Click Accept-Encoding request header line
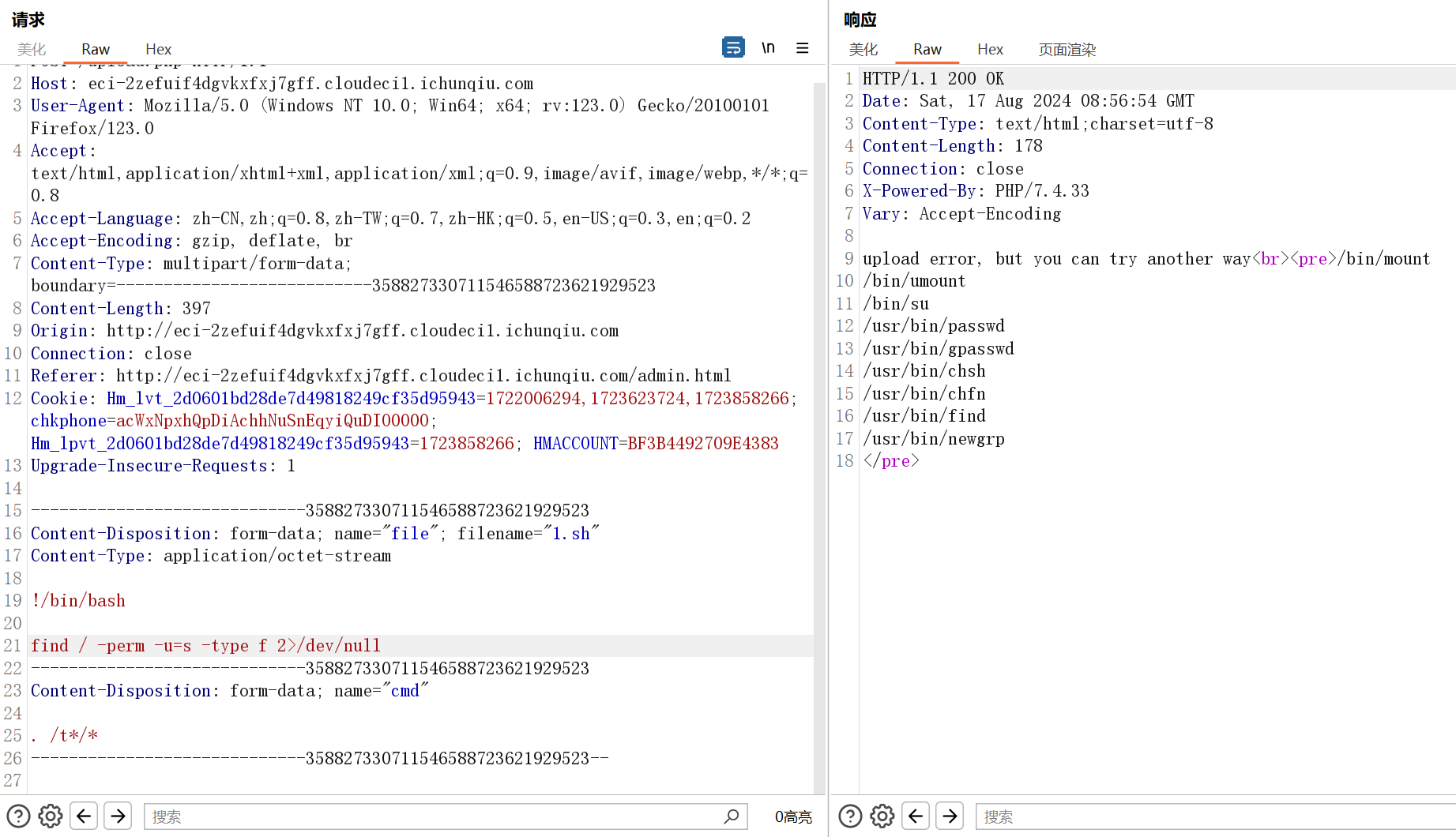 (x=192, y=241)
